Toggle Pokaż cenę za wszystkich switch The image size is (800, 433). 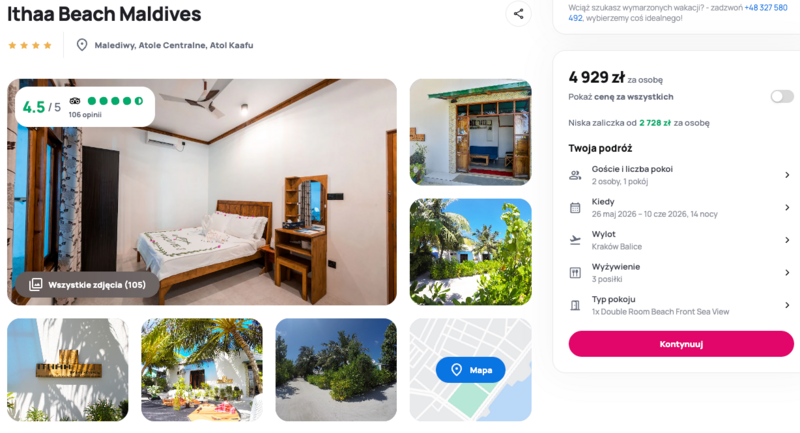(782, 96)
